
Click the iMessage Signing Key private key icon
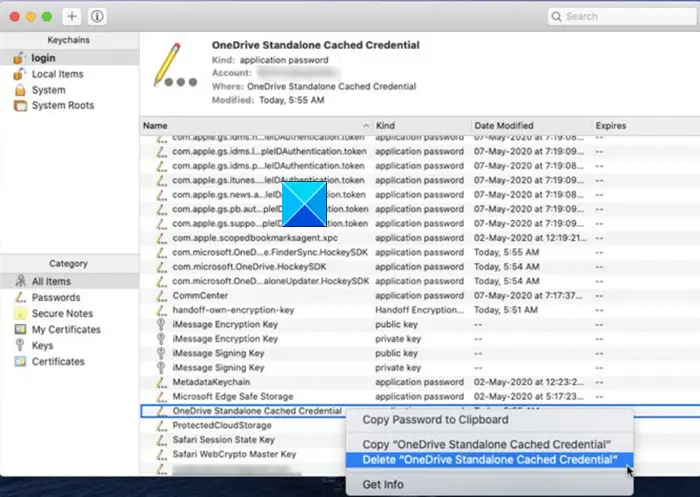(x=161, y=368)
